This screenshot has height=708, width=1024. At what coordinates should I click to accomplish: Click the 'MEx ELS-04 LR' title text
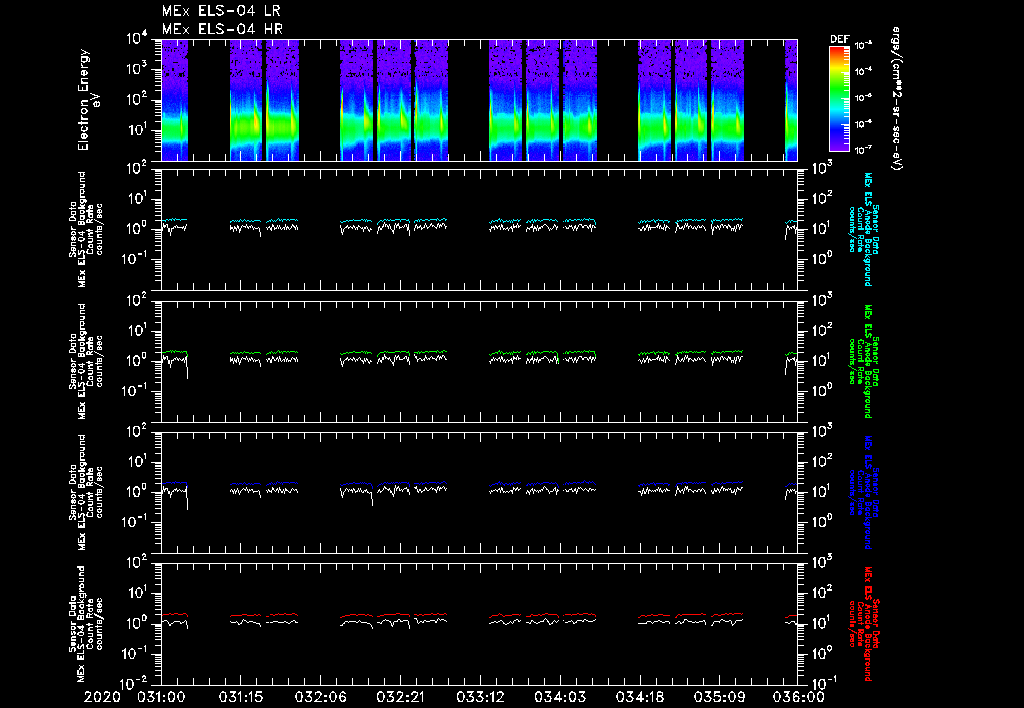(221, 11)
